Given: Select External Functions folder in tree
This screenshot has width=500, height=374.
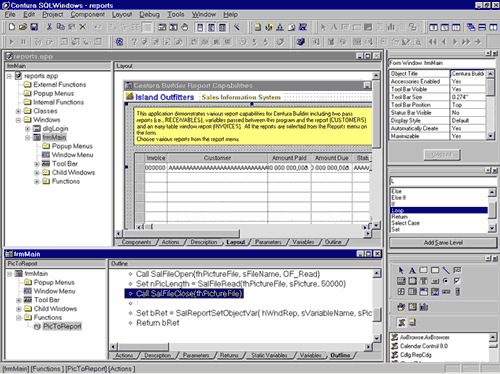Looking at the screenshot, I should click(60, 85).
